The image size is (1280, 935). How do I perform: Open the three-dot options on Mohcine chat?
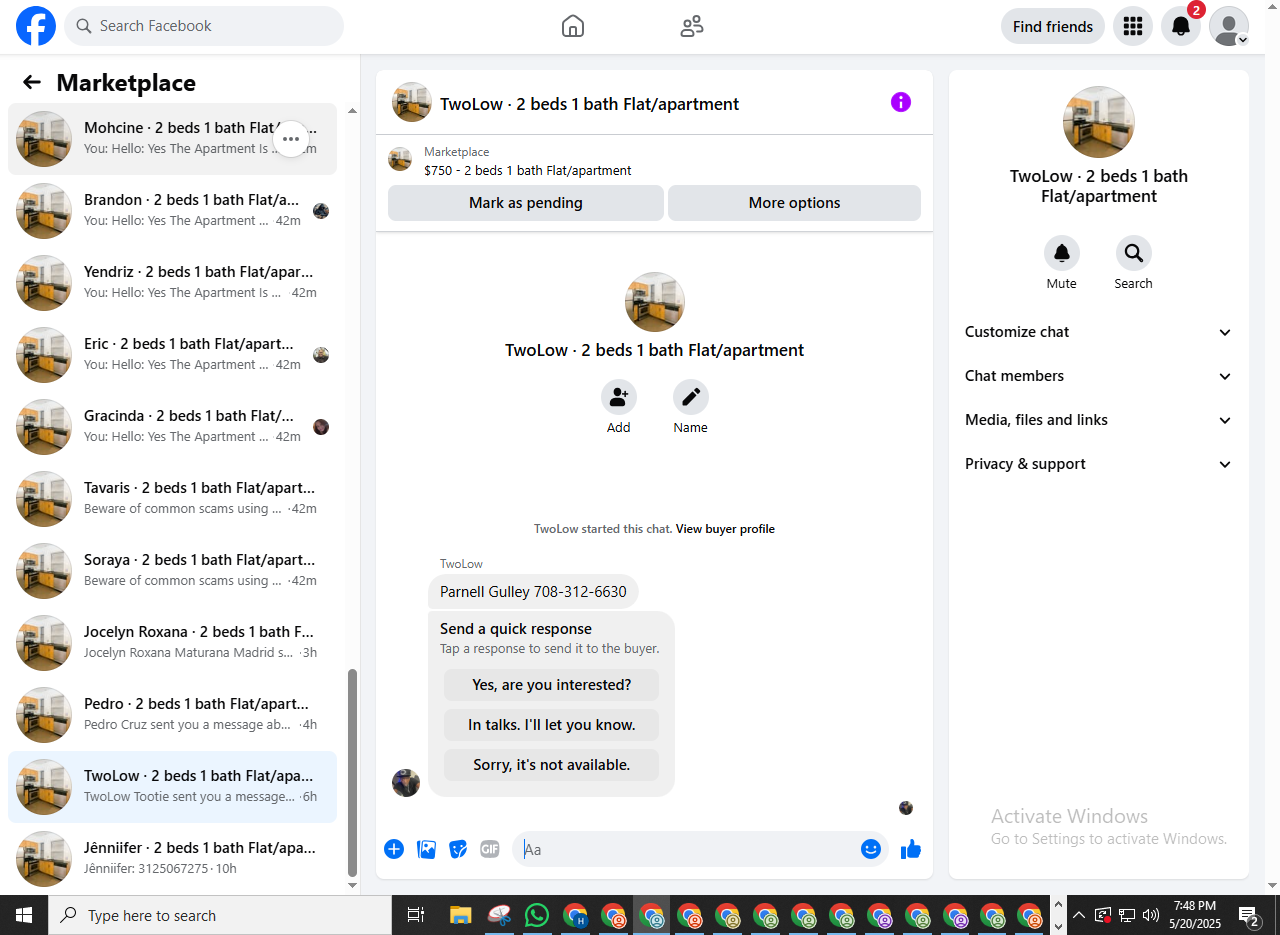click(x=291, y=139)
